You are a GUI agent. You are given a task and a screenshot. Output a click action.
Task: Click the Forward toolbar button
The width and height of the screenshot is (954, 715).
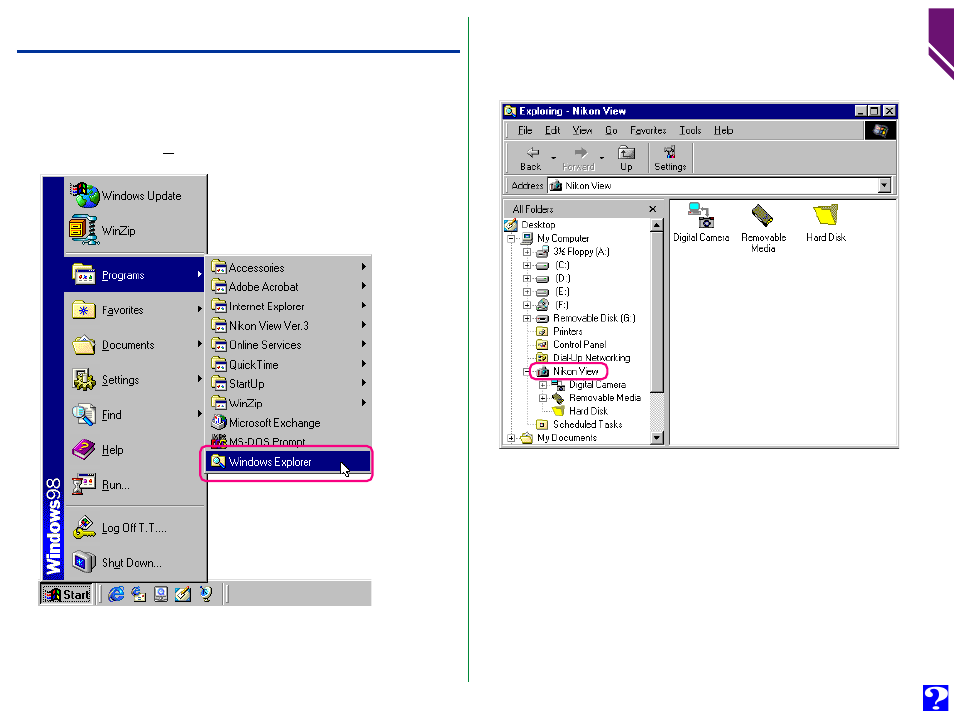pos(579,158)
